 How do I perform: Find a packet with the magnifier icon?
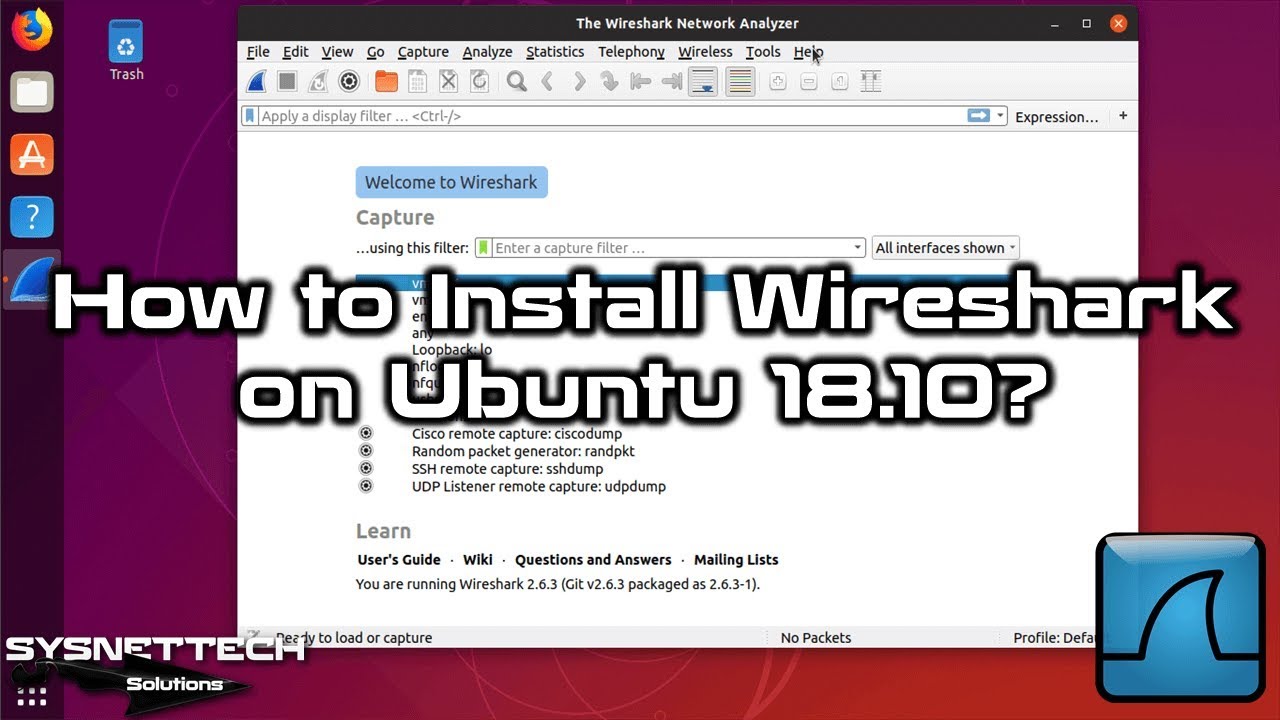(516, 82)
